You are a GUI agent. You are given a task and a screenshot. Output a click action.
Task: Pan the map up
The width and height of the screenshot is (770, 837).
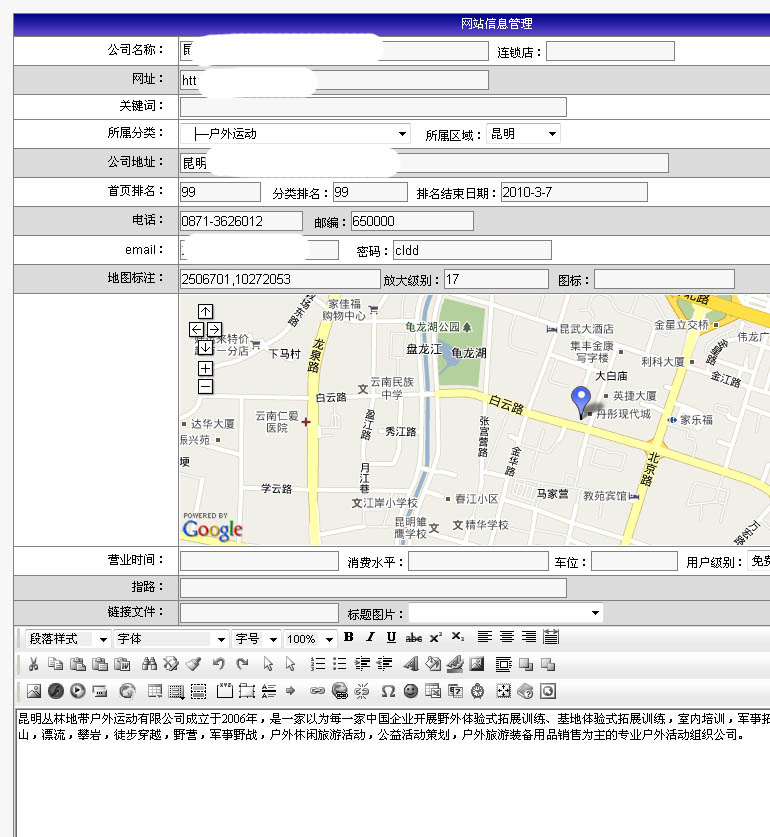tap(205, 311)
